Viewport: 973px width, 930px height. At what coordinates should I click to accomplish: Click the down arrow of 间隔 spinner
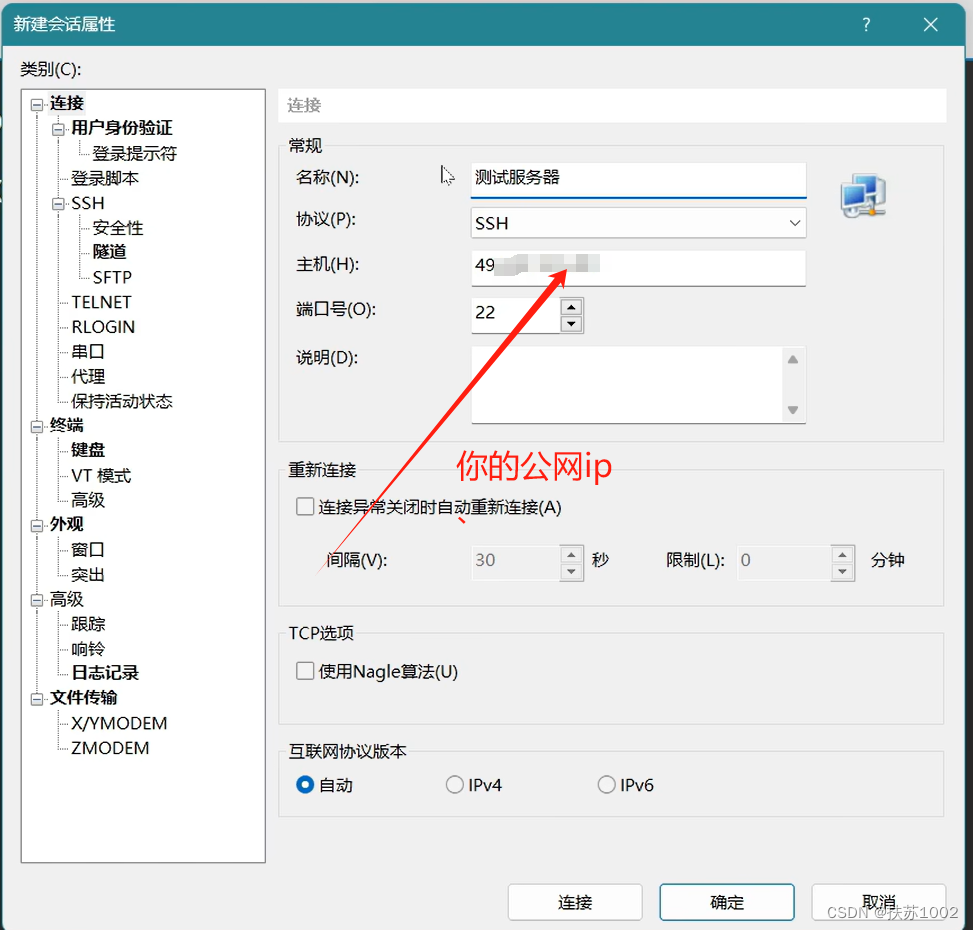tap(571, 571)
